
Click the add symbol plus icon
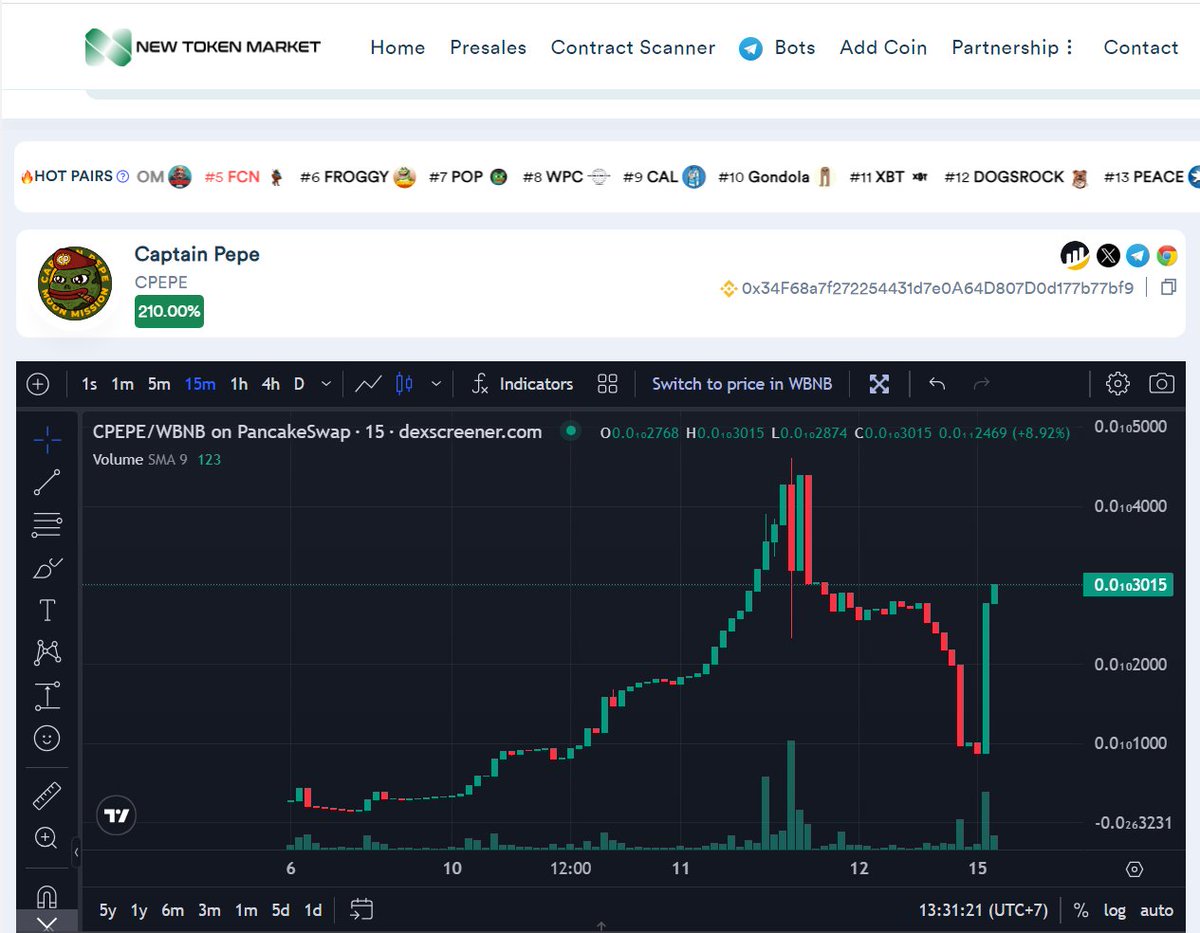[38, 384]
